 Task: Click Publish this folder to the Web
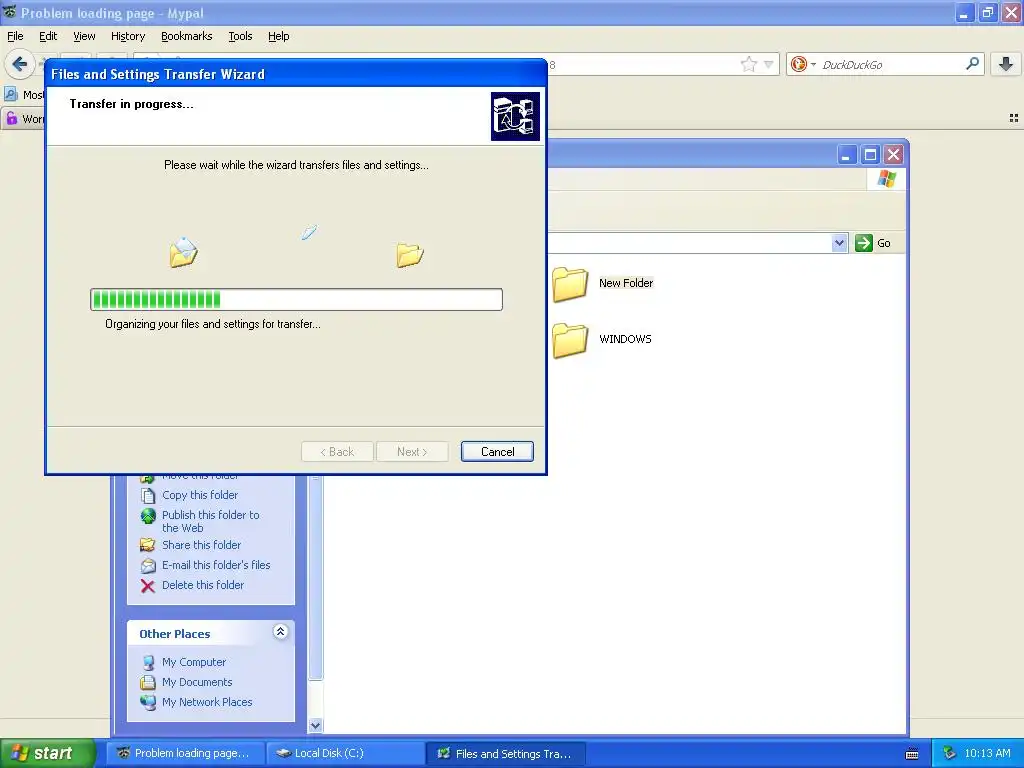tap(210, 521)
